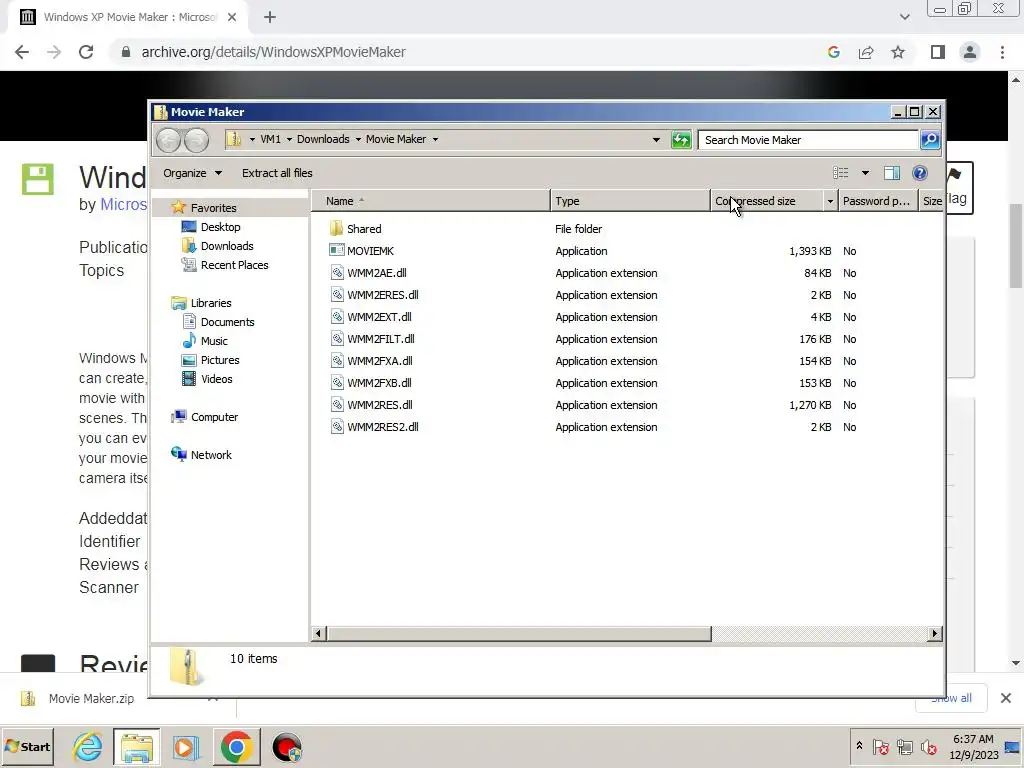
Task: Click the Search Movie Maker field
Action: point(808,140)
